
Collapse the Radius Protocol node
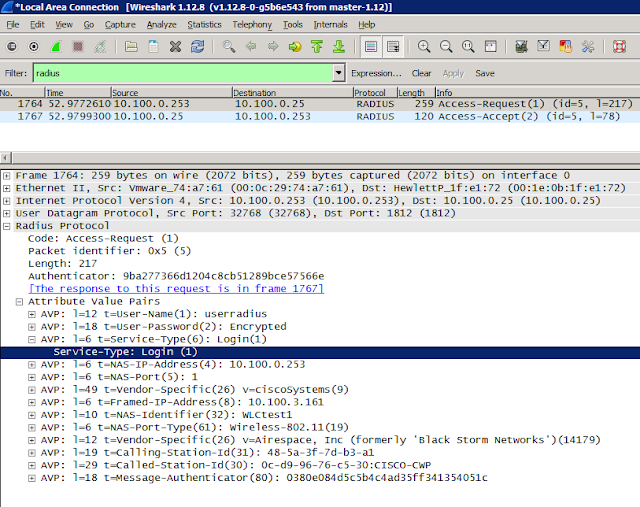[x=7, y=227]
